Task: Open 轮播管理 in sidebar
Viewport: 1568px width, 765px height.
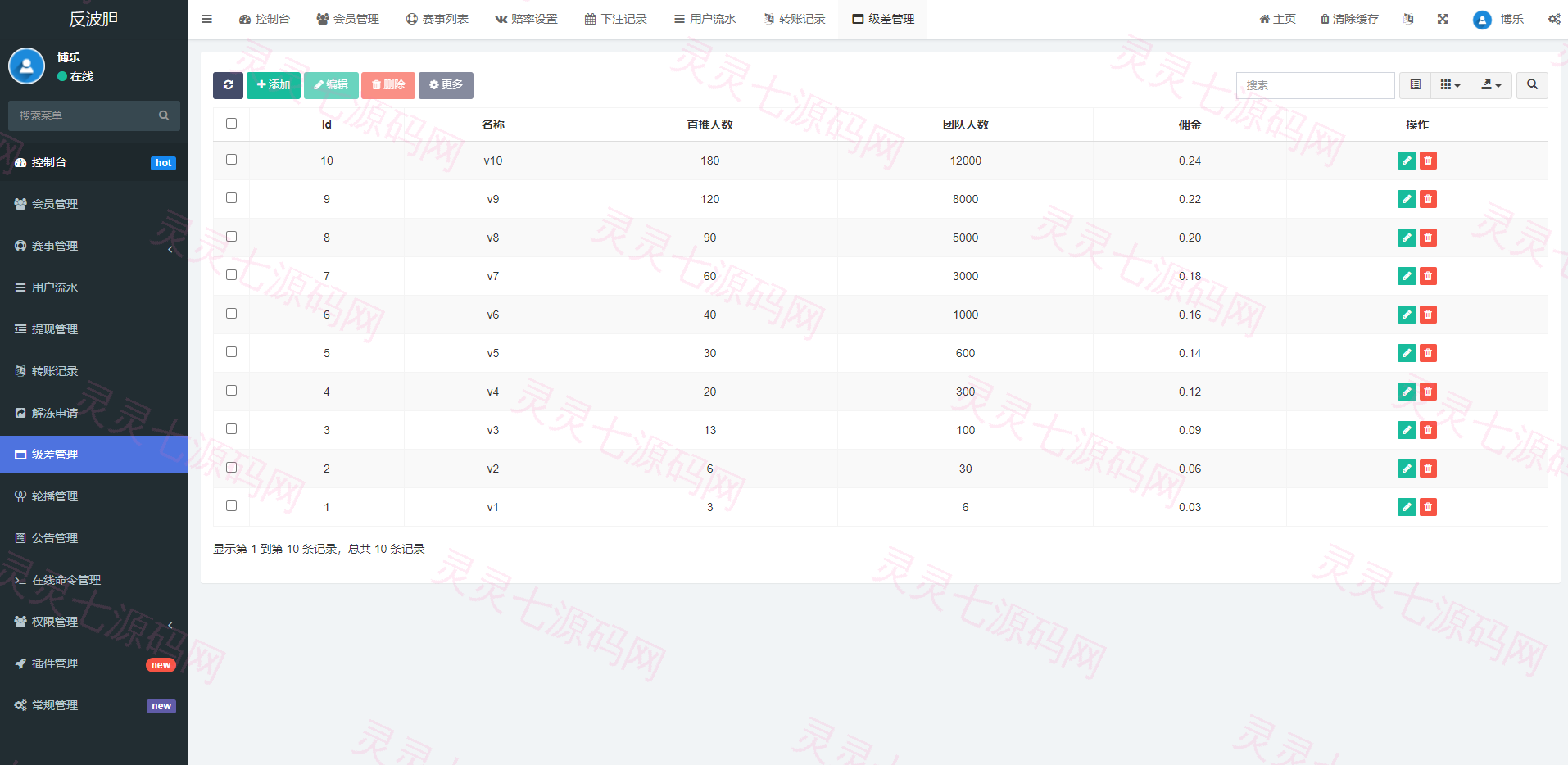Action: [x=94, y=496]
